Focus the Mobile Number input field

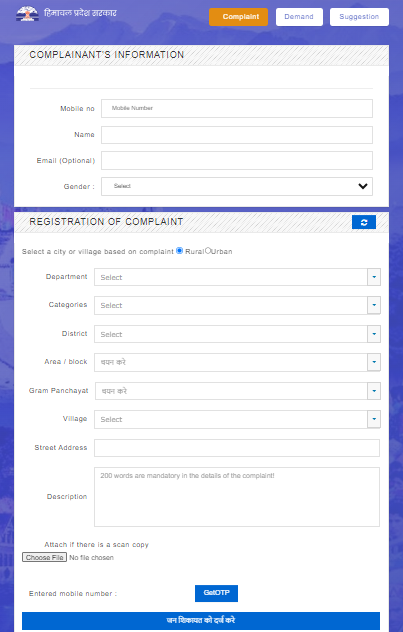pos(237,108)
